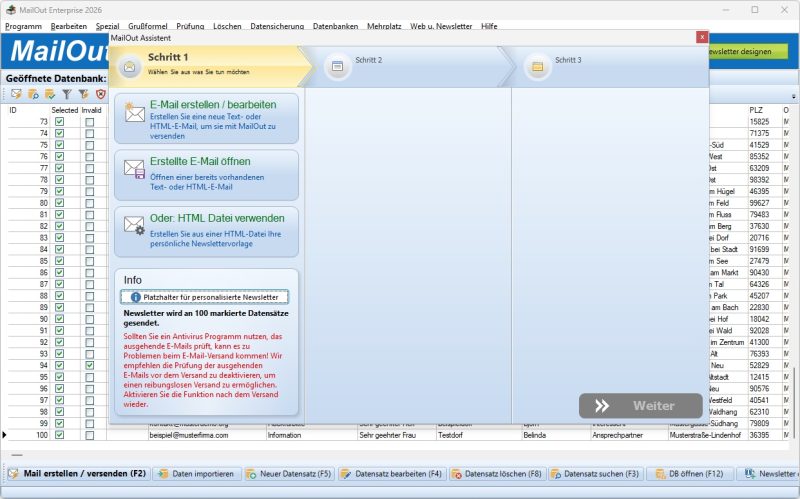Screen dimensions: 800x499
Task: Choose Oder: HTML Datei verwenden
Action: [206, 232]
